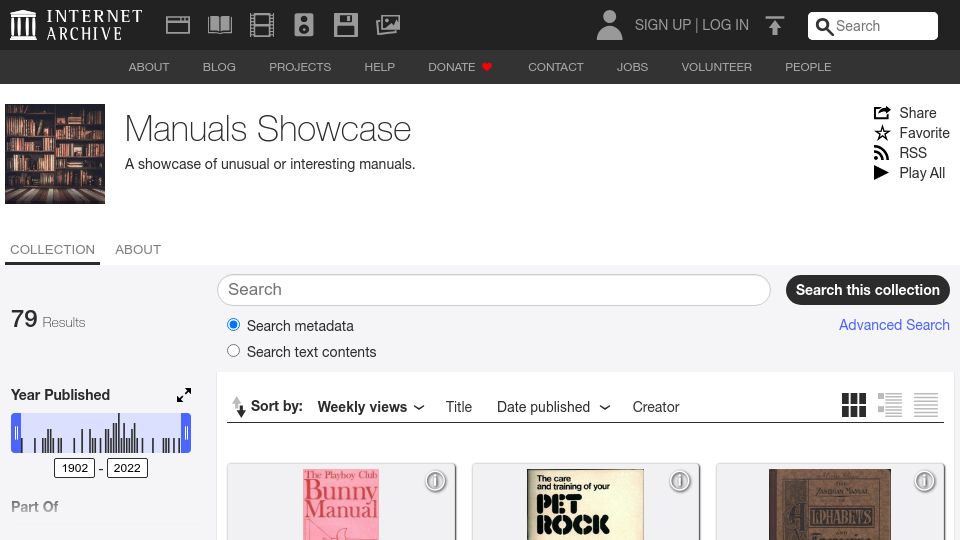Sort results by Title

pyautogui.click(x=459, y=407)
